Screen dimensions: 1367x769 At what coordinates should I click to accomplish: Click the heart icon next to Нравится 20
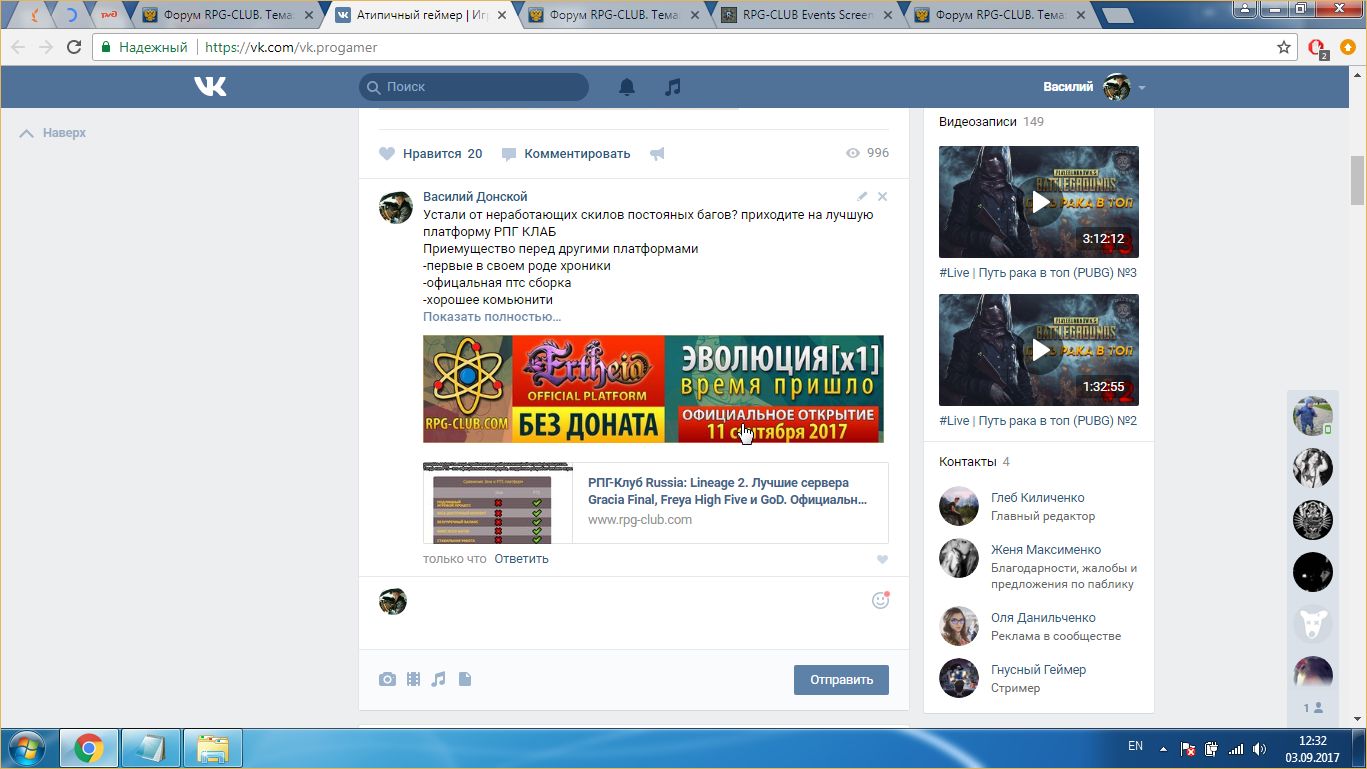click(387, 154)
